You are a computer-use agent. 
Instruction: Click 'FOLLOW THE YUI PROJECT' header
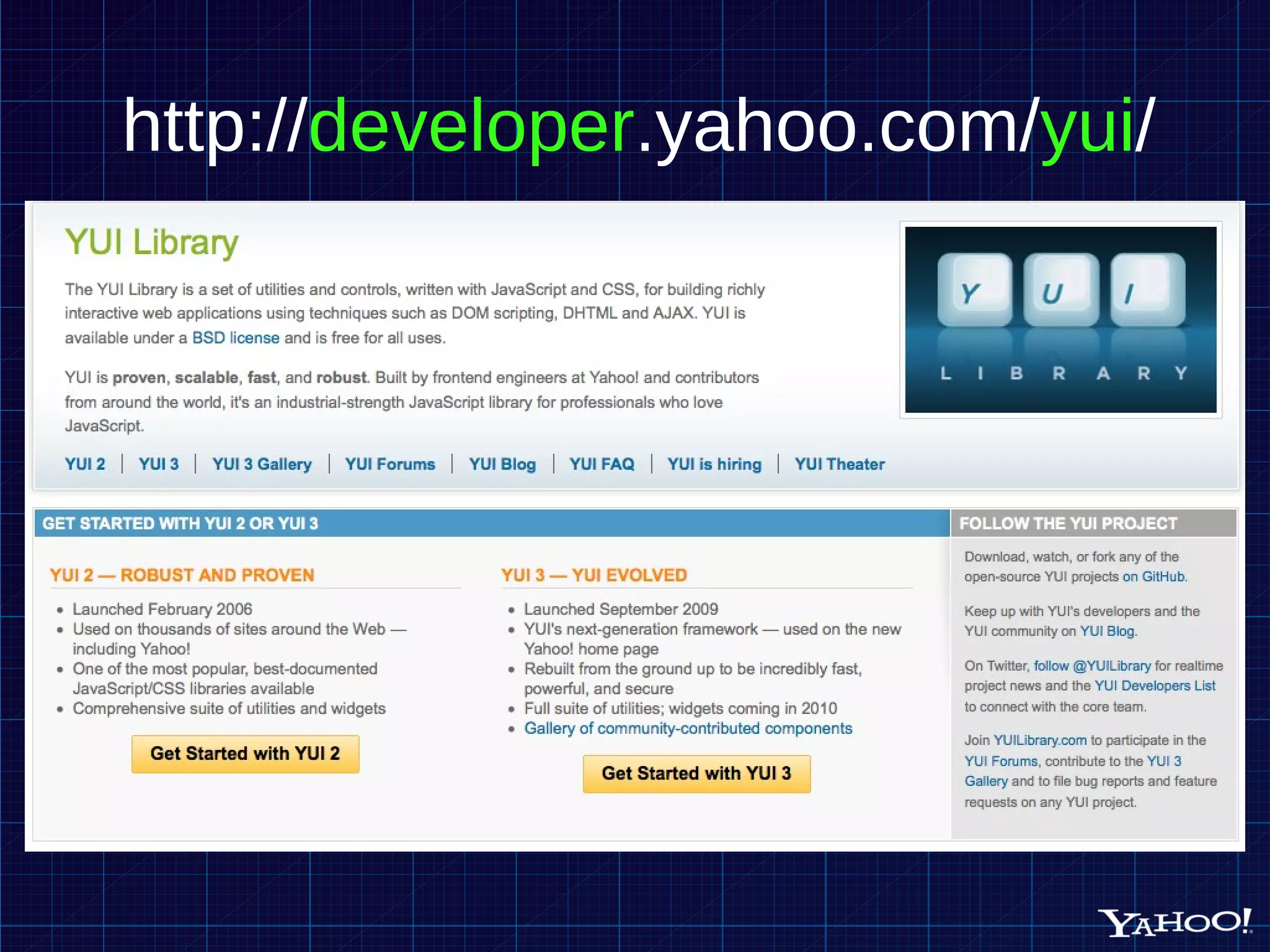1068,524
